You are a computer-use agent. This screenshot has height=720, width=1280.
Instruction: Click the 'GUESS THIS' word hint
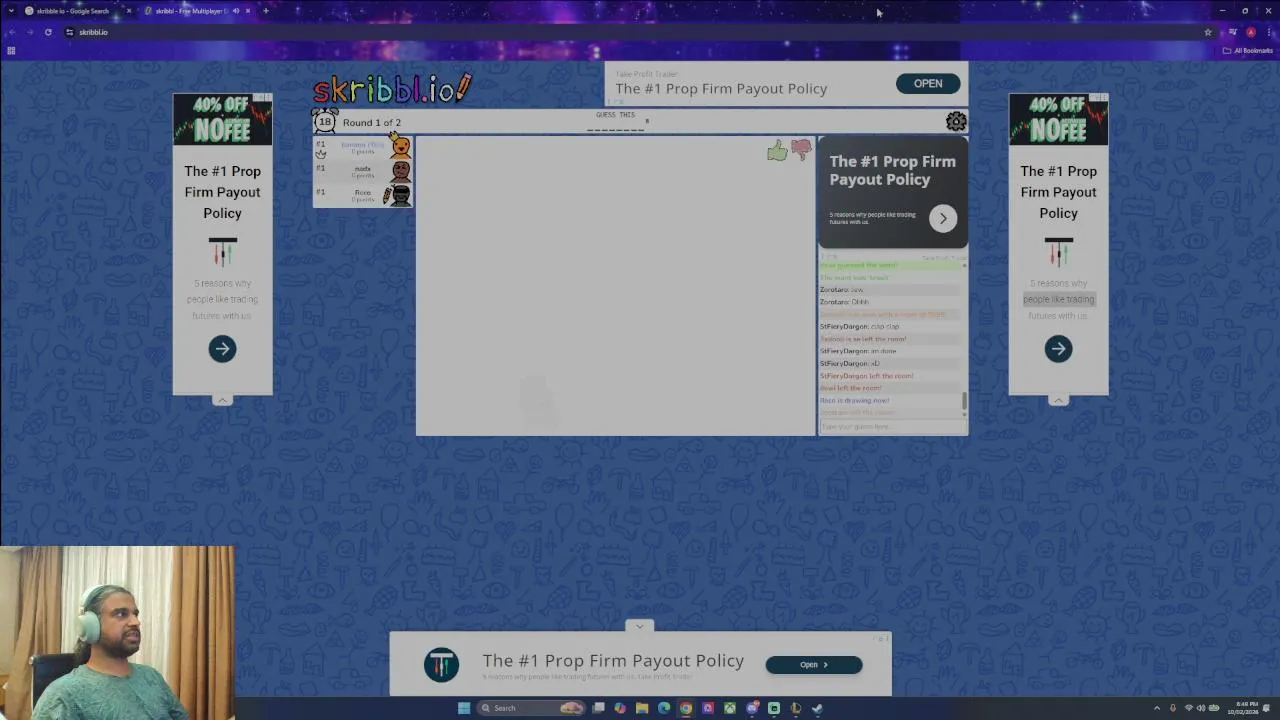point(615,115)
